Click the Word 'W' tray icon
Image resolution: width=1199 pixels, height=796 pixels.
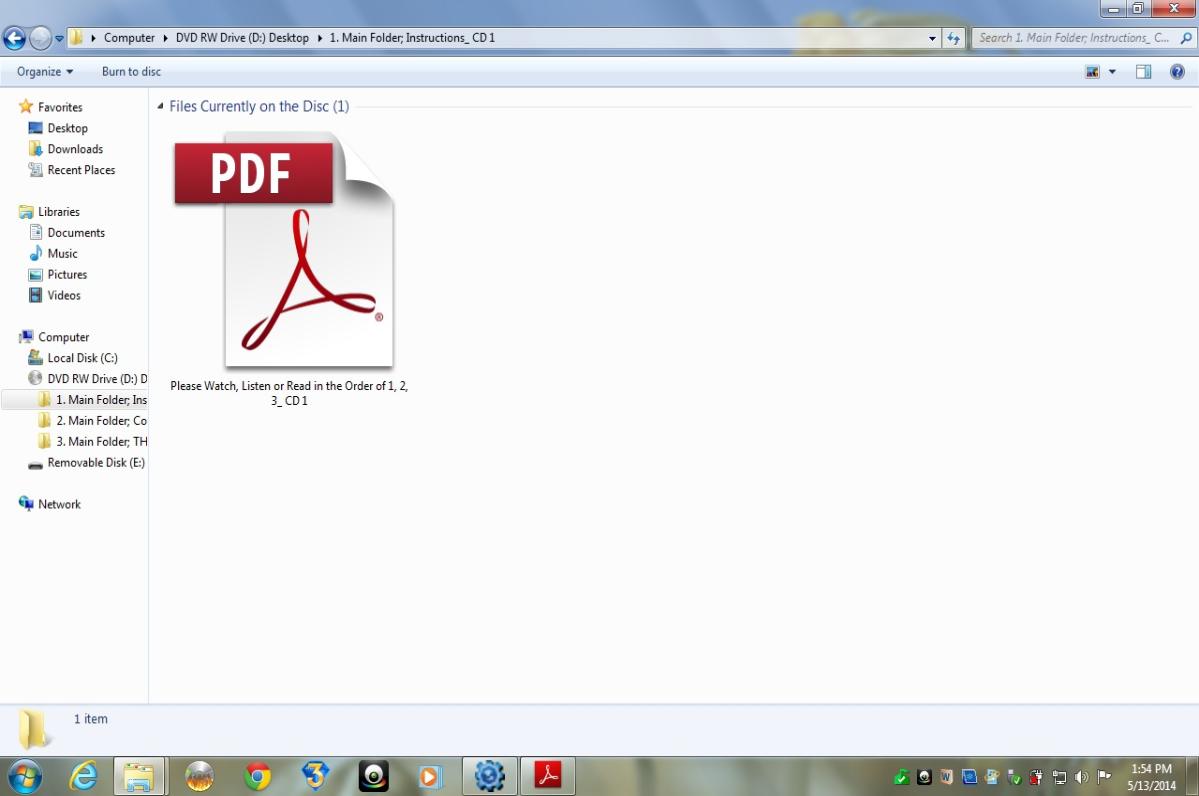[946, 778]
